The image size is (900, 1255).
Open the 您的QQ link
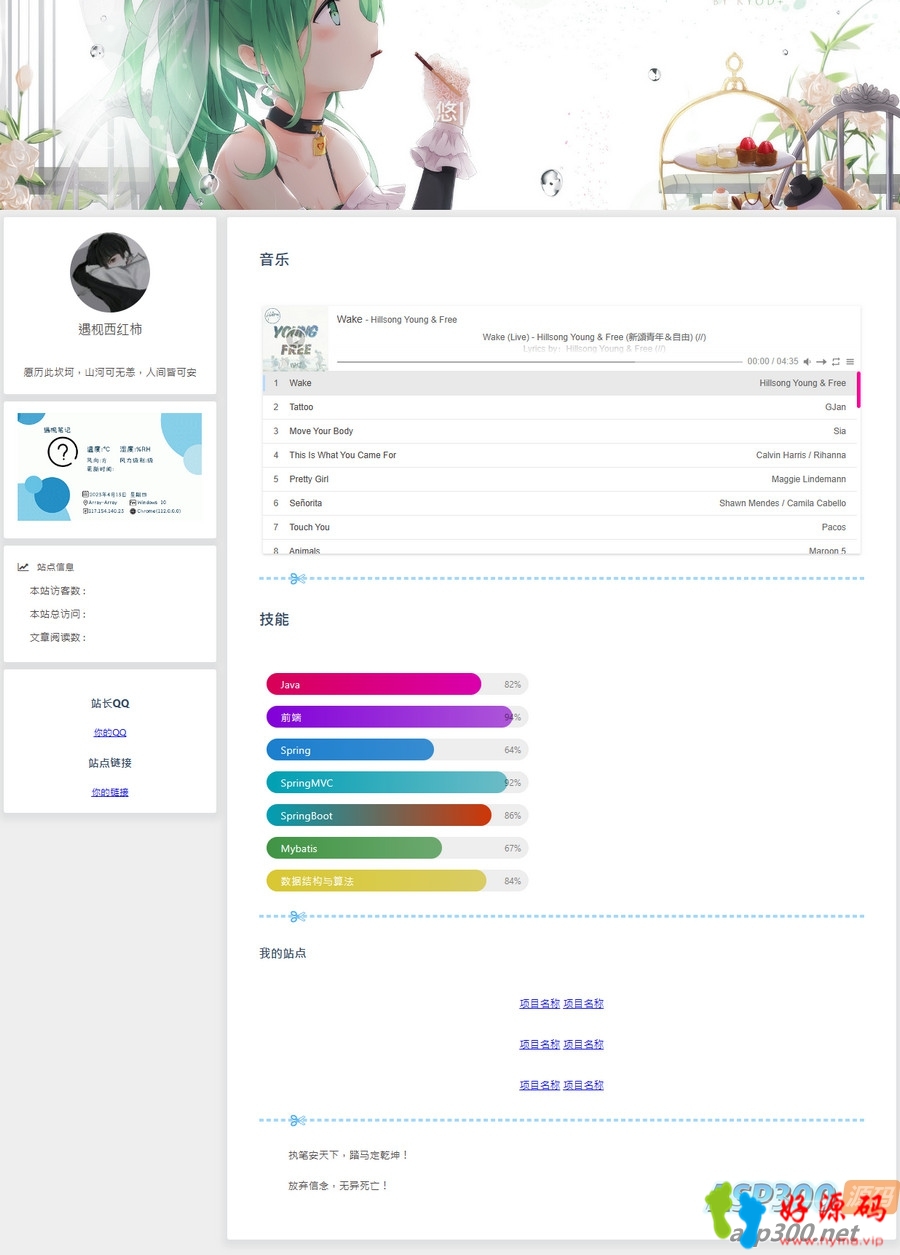[110, 733]
